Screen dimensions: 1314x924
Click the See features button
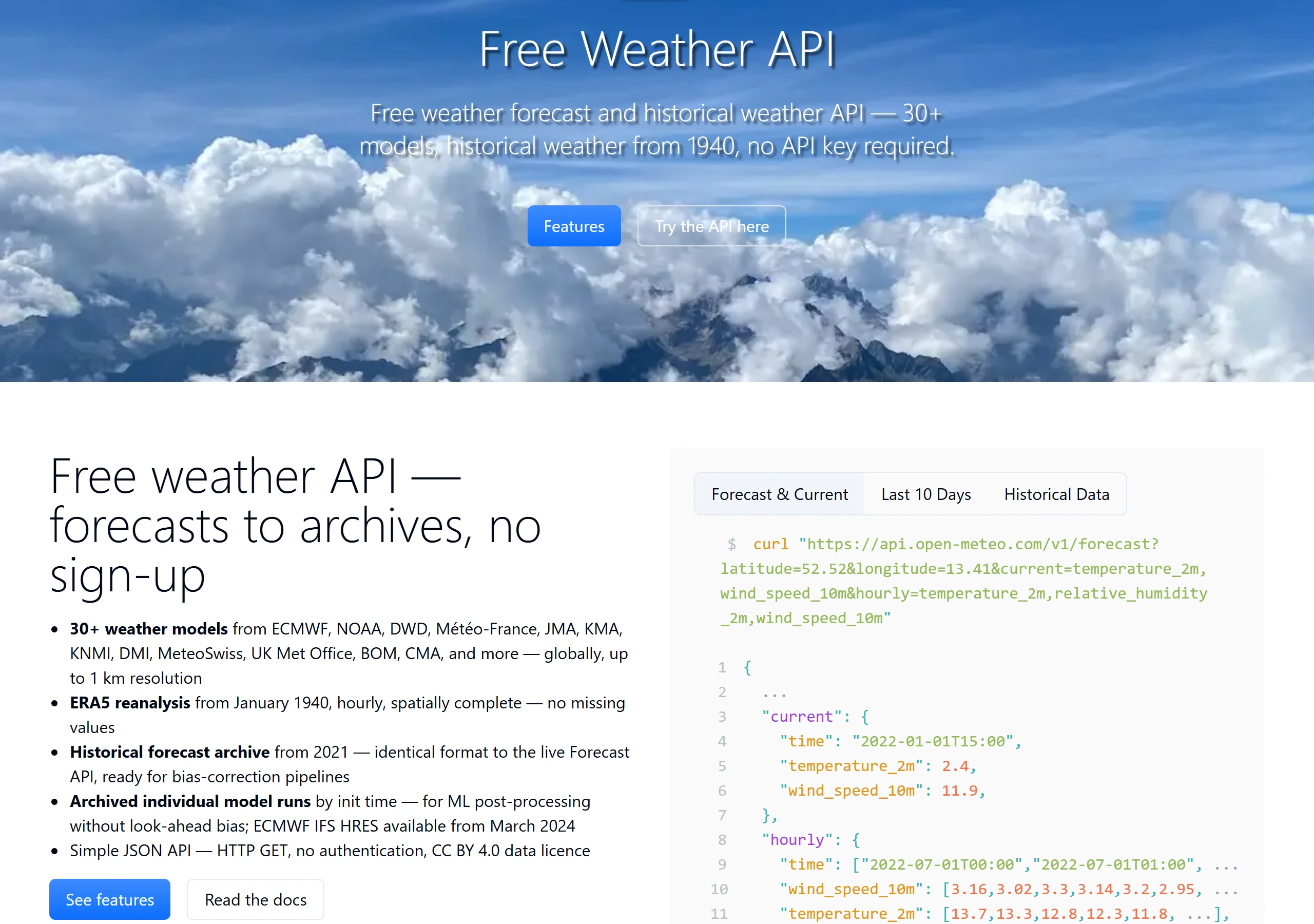click(x=110, y=899)
